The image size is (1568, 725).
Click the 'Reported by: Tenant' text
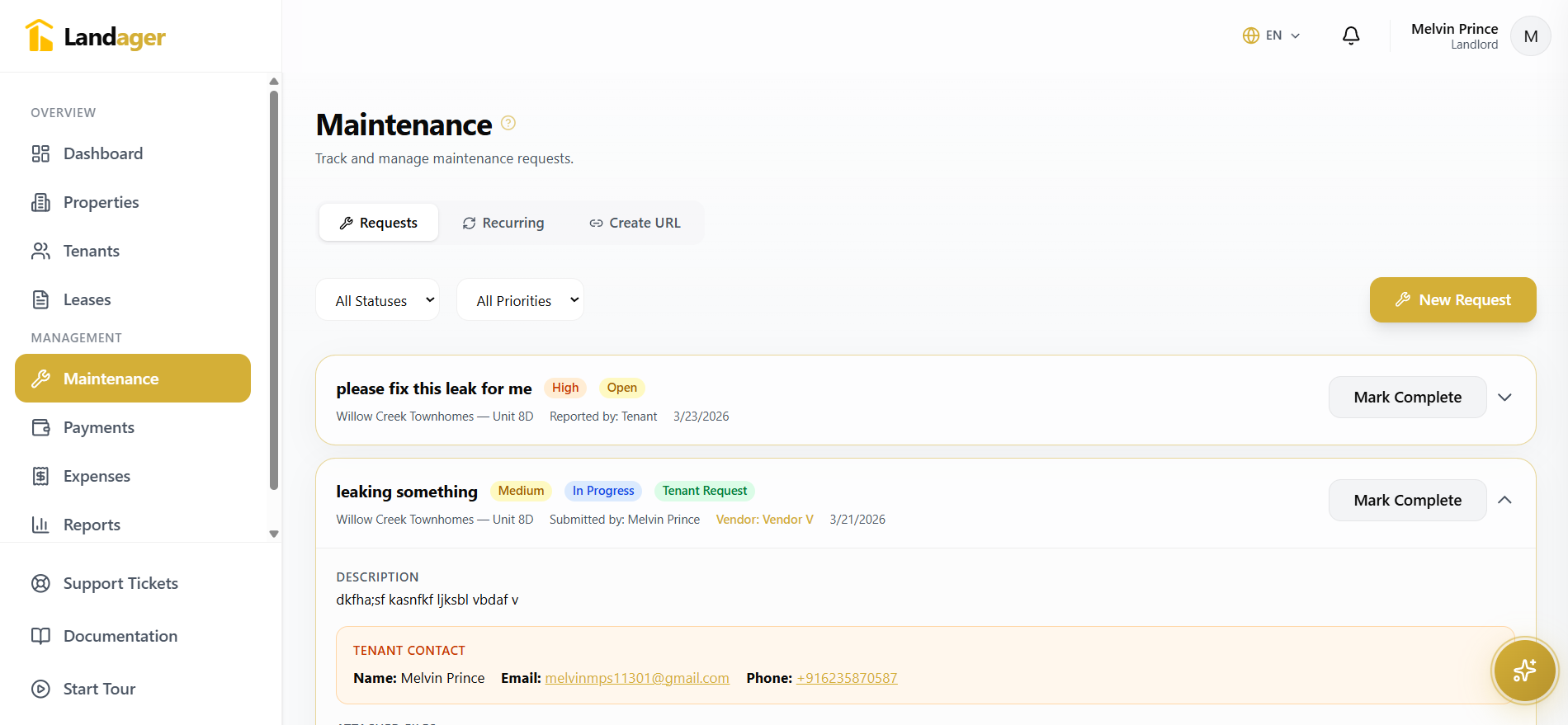(603, 417)
